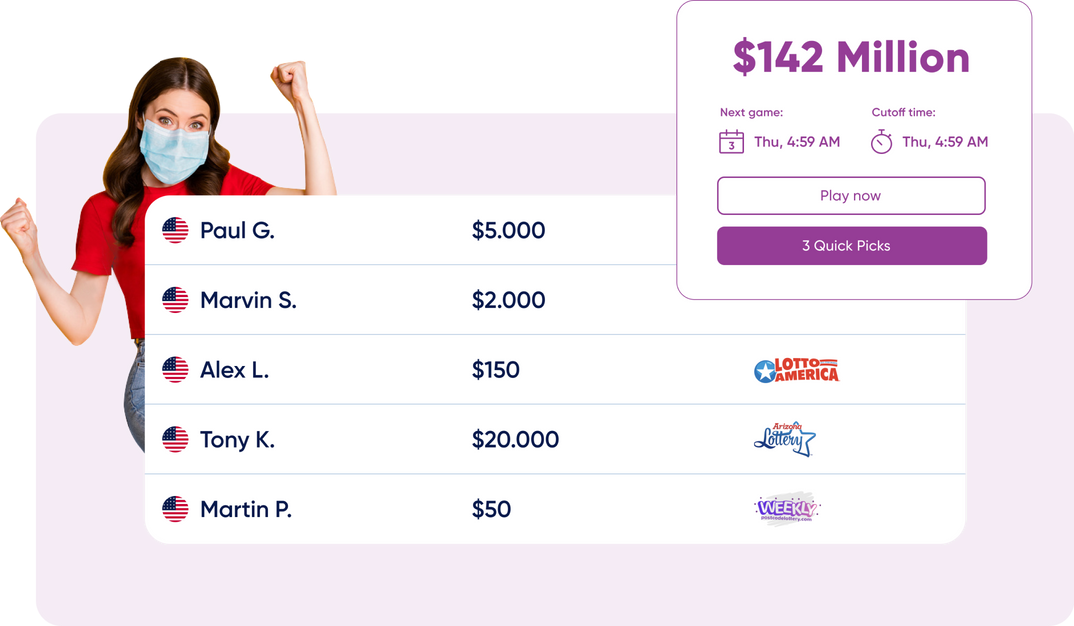Click the calendar icon under Next game

[x=731, y=142]
